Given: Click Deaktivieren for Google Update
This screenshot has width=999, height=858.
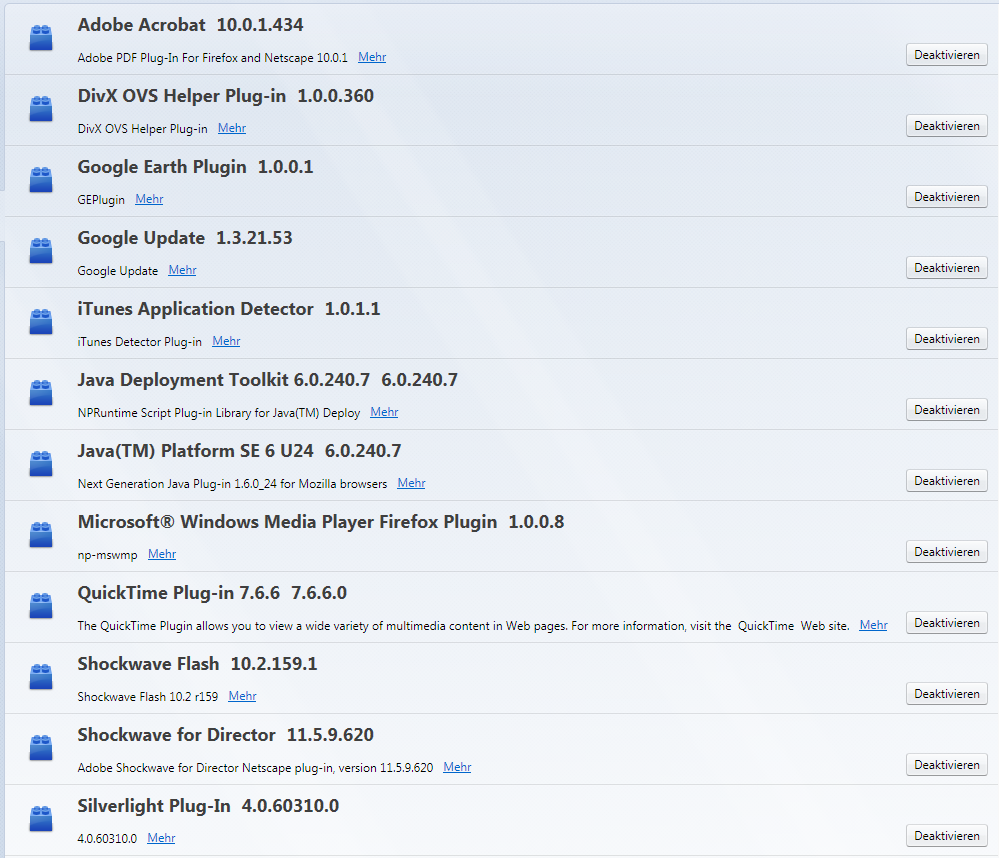Looking at the screenshot, I should 947,268.
